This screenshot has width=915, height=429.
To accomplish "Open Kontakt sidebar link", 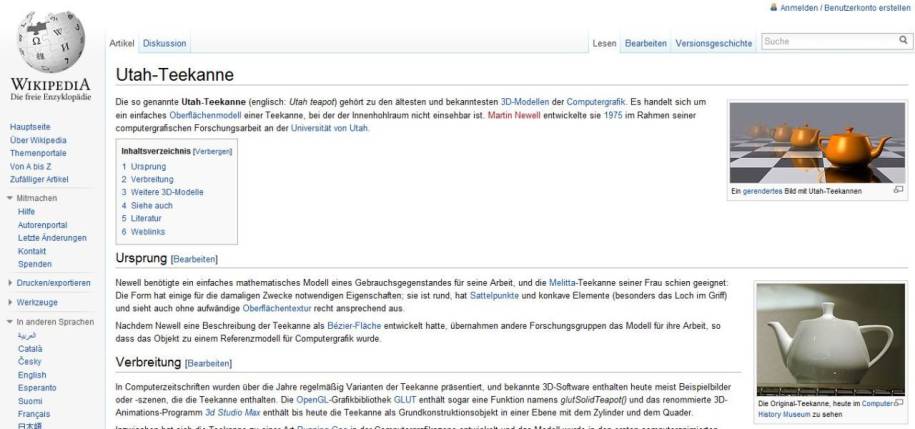I will coord(32,251).
